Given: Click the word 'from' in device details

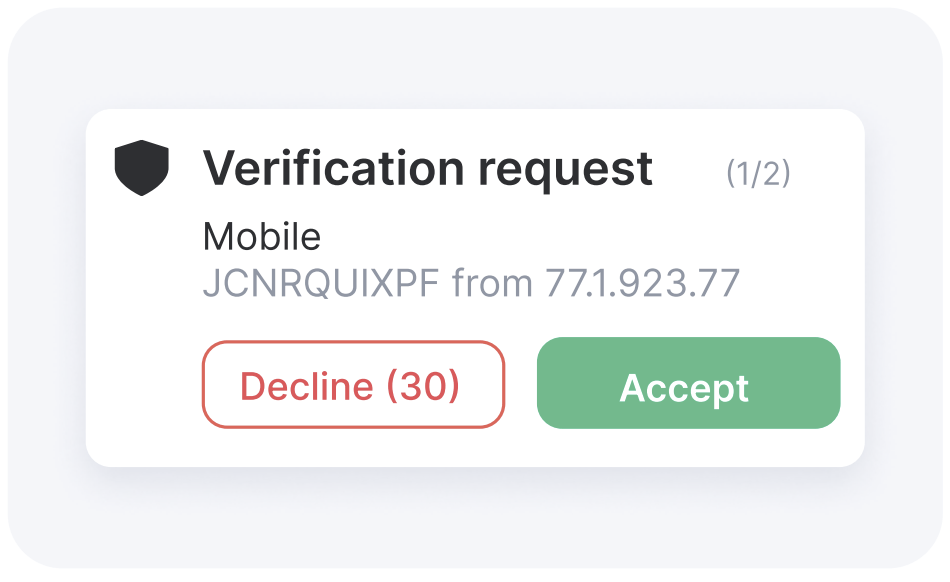Looking at the screenshot, I should pyautogui.click(x=492, y=283).
